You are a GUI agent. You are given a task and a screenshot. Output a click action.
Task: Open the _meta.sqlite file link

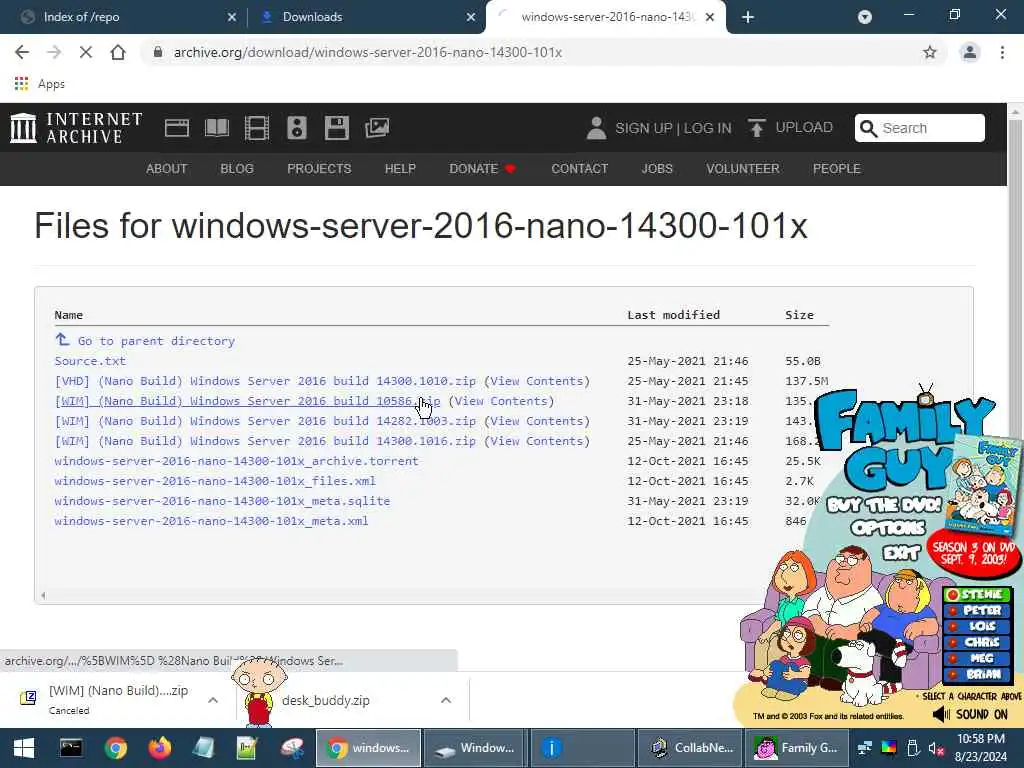coord(222,501)
